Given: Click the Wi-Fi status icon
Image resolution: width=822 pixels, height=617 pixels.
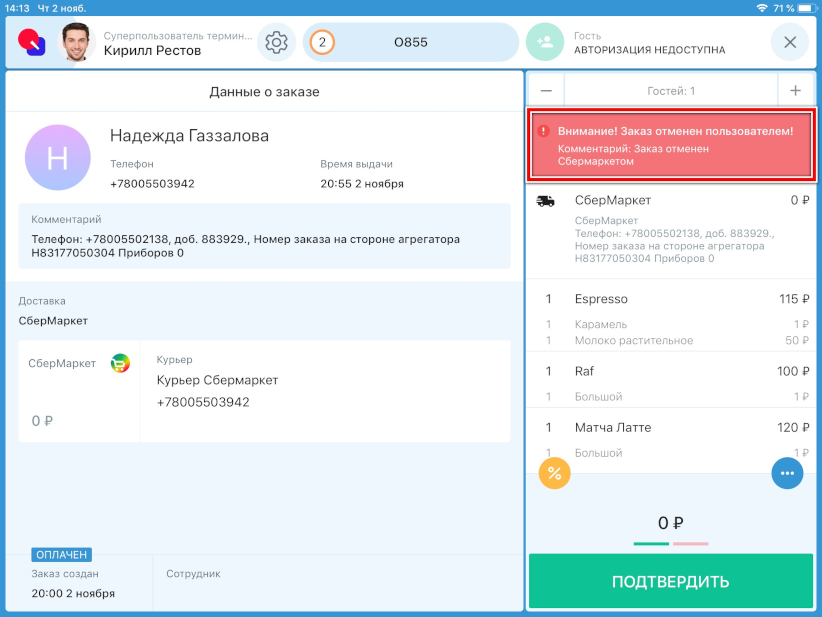Looking at the screenshot, I should (762, 8).
